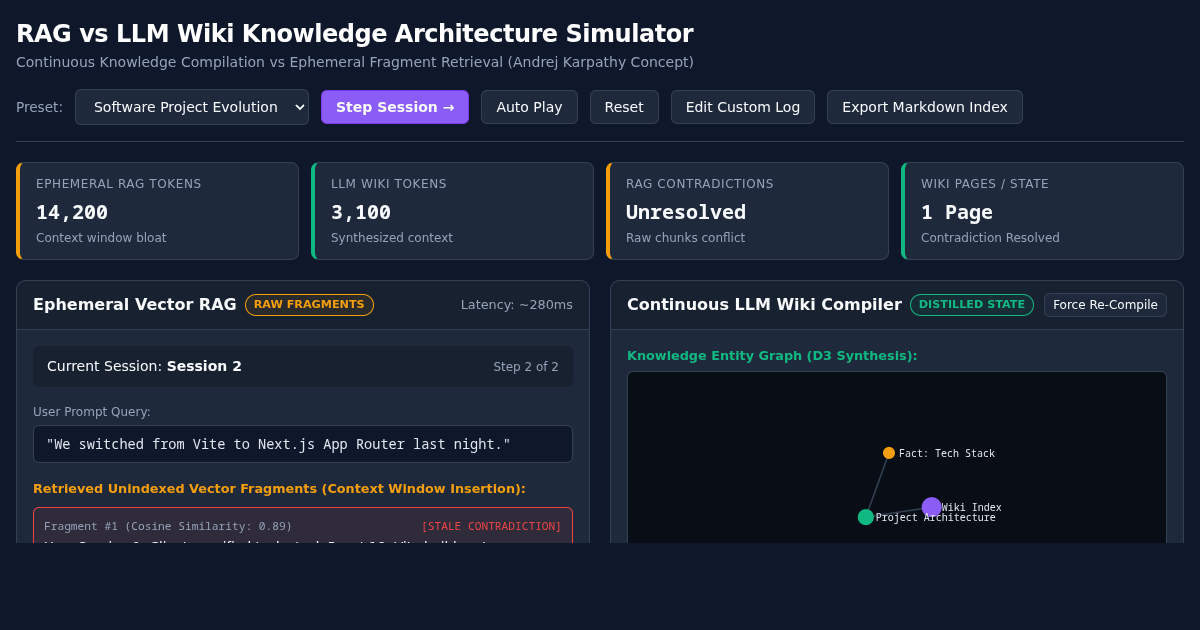The height and width of the screenshot is (630, 1200).
Task: Click Force Re-Compile button
Action: click(x=1105, y=305)
